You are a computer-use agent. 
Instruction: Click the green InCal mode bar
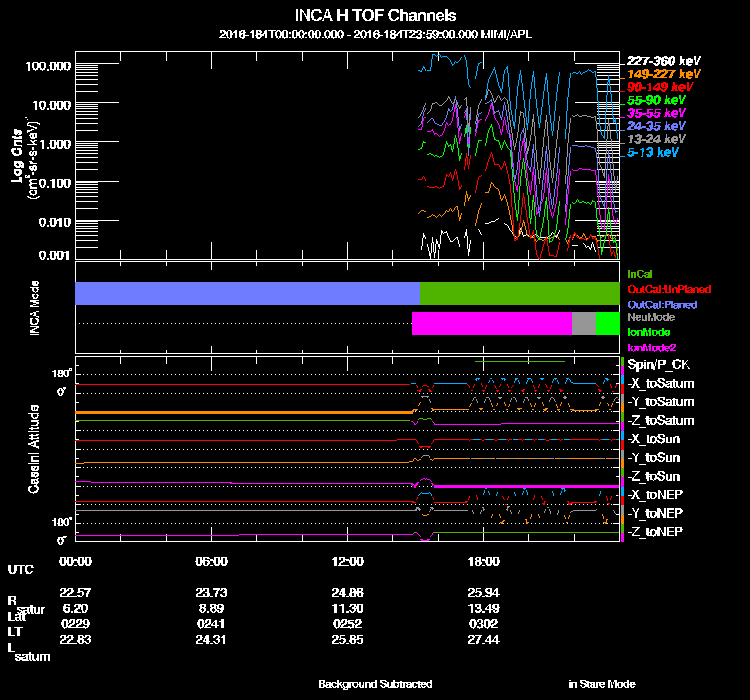(x=519, y=293)
